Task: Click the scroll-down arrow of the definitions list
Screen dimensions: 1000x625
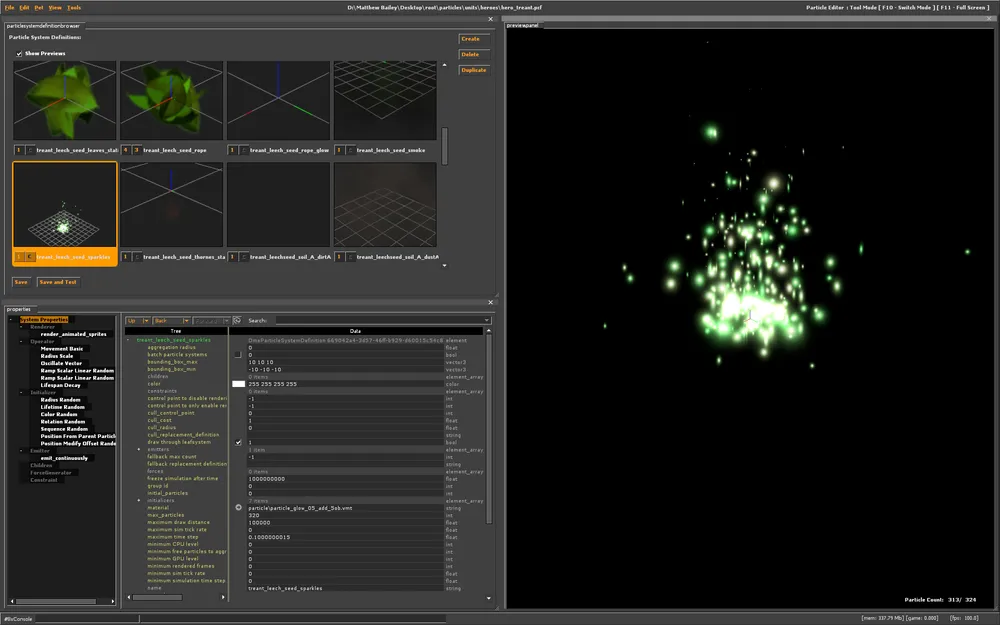Action: click(x=444, y=264)
